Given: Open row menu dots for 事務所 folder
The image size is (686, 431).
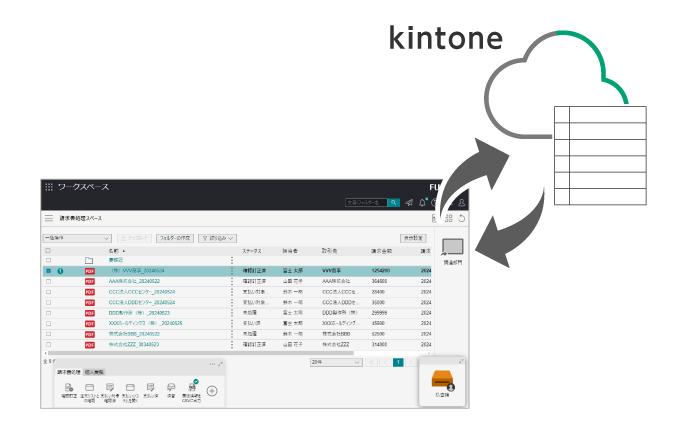Looking at the screenshot, I should (232, 260).
